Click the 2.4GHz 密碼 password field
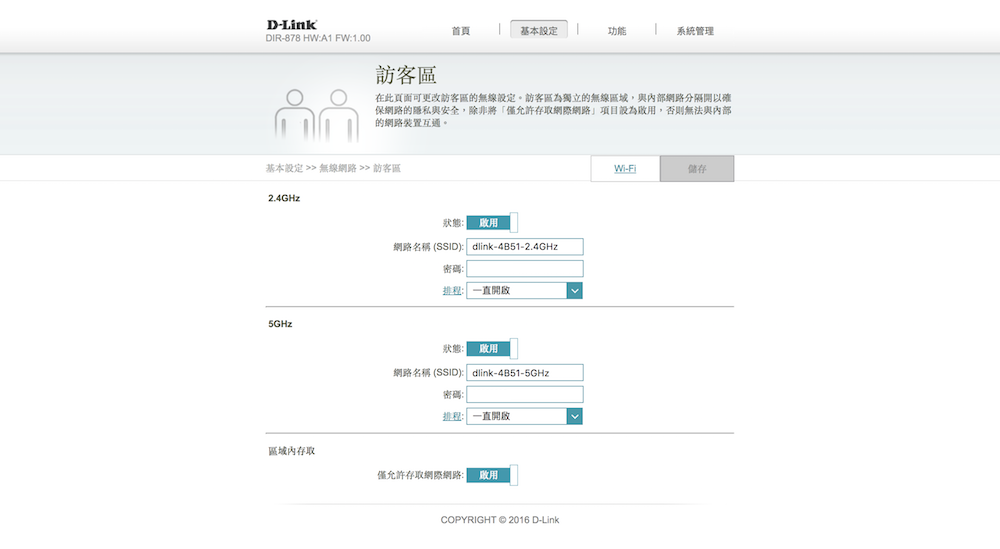This screenshot has height=549, width=1000. click(524, 268)
